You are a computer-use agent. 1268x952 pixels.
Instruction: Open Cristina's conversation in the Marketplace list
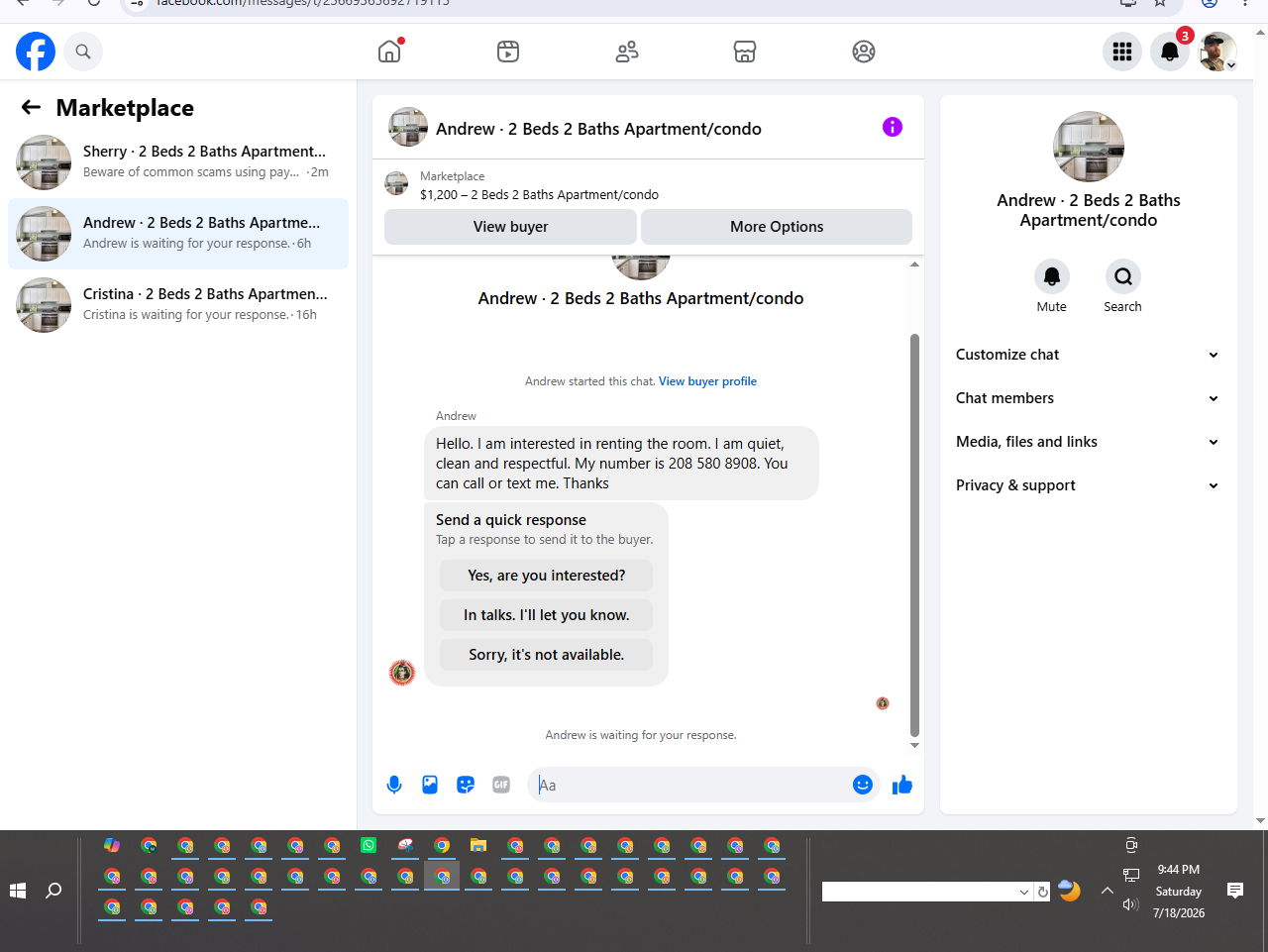pos(178,305)
